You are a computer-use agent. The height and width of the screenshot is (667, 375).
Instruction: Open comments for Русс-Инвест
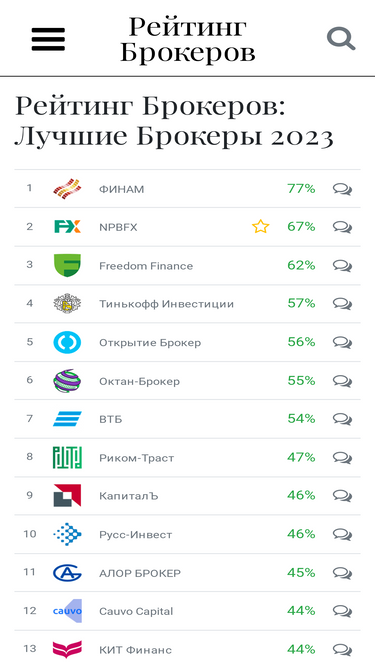(x=342, y=534)
